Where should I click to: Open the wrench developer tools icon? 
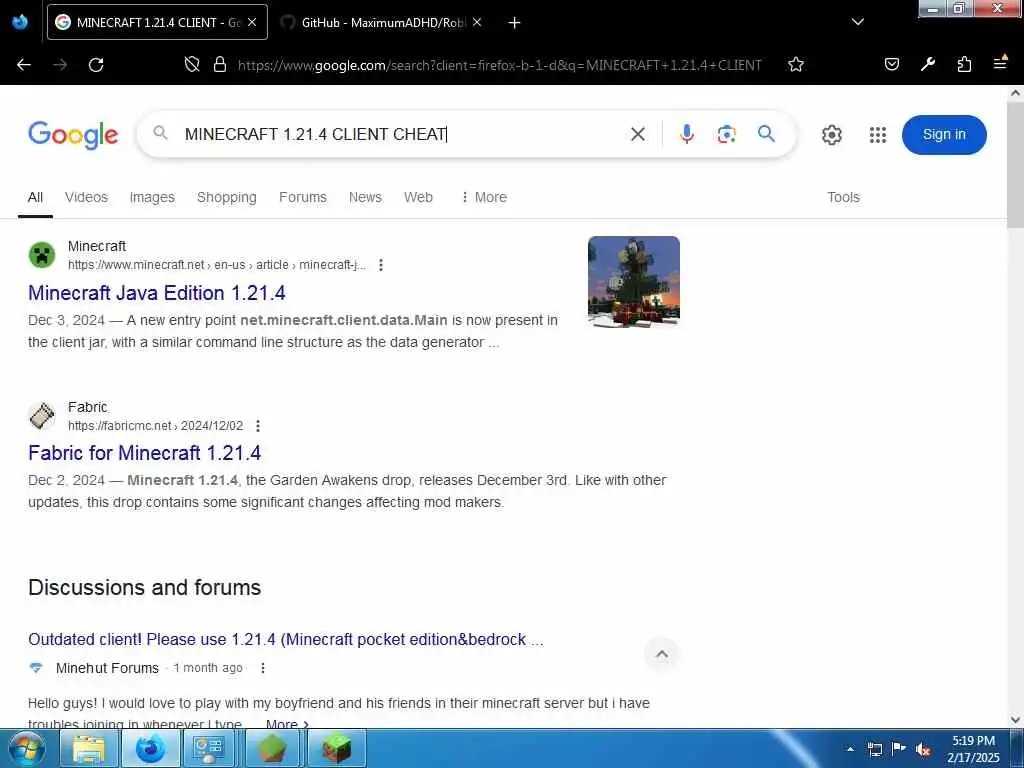[x=928, y=64]
